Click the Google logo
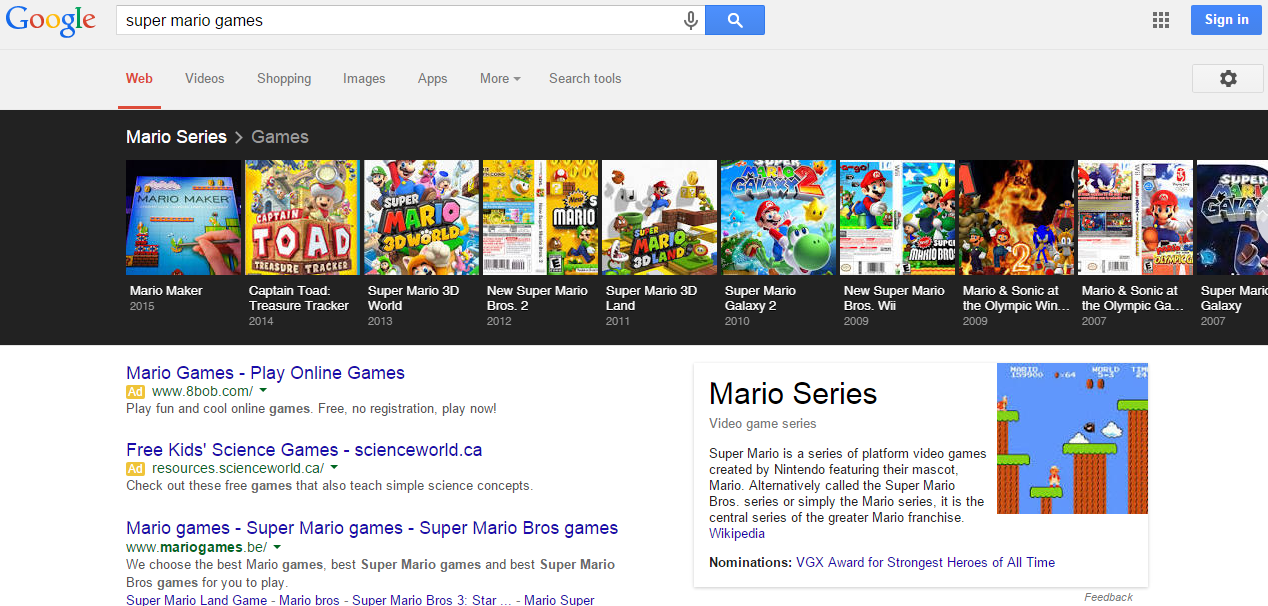Image resolution: width=1268 pixels, height=606 pixels. tap(51, 21)
